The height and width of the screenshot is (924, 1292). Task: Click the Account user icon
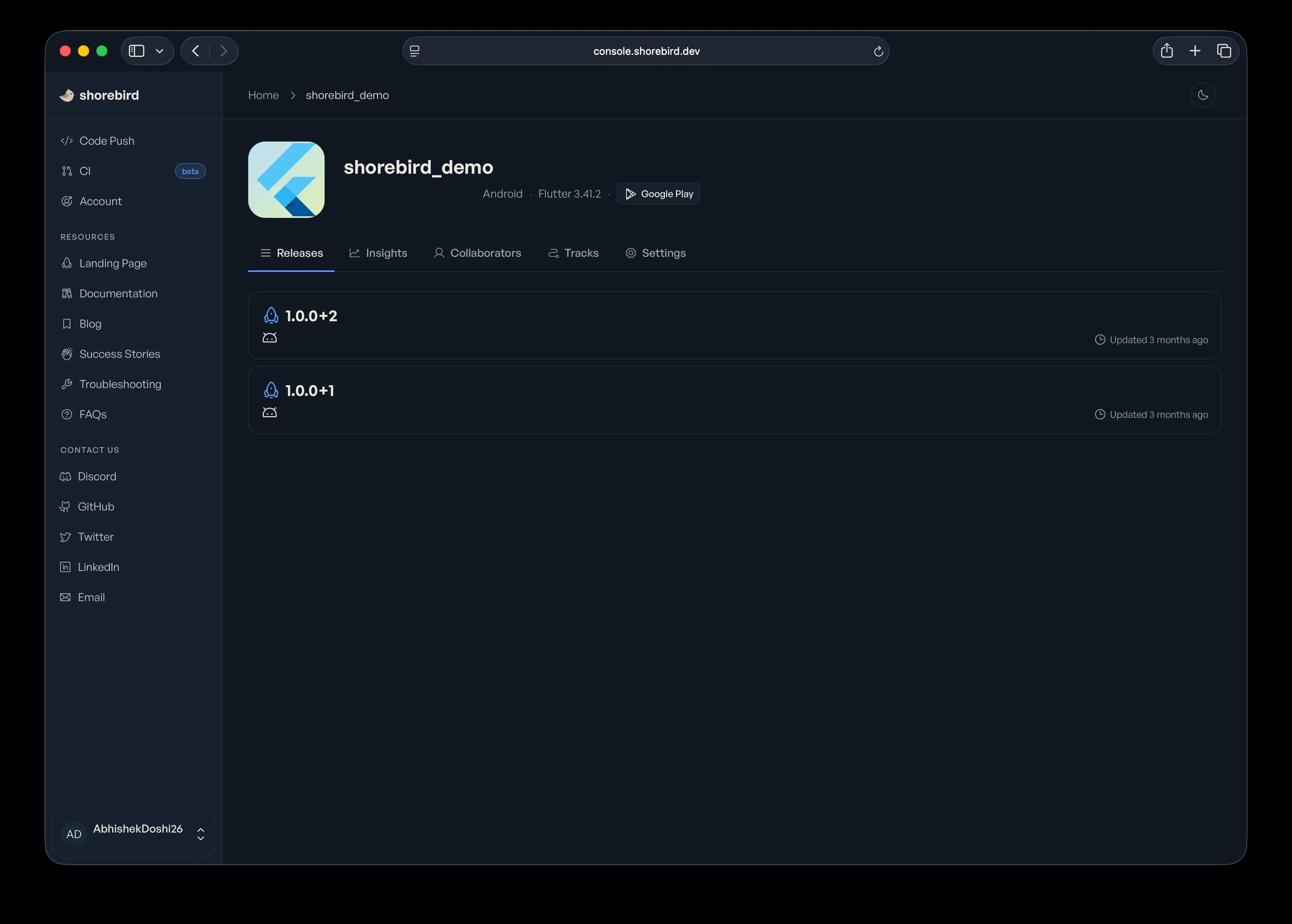tap(66, 201)
